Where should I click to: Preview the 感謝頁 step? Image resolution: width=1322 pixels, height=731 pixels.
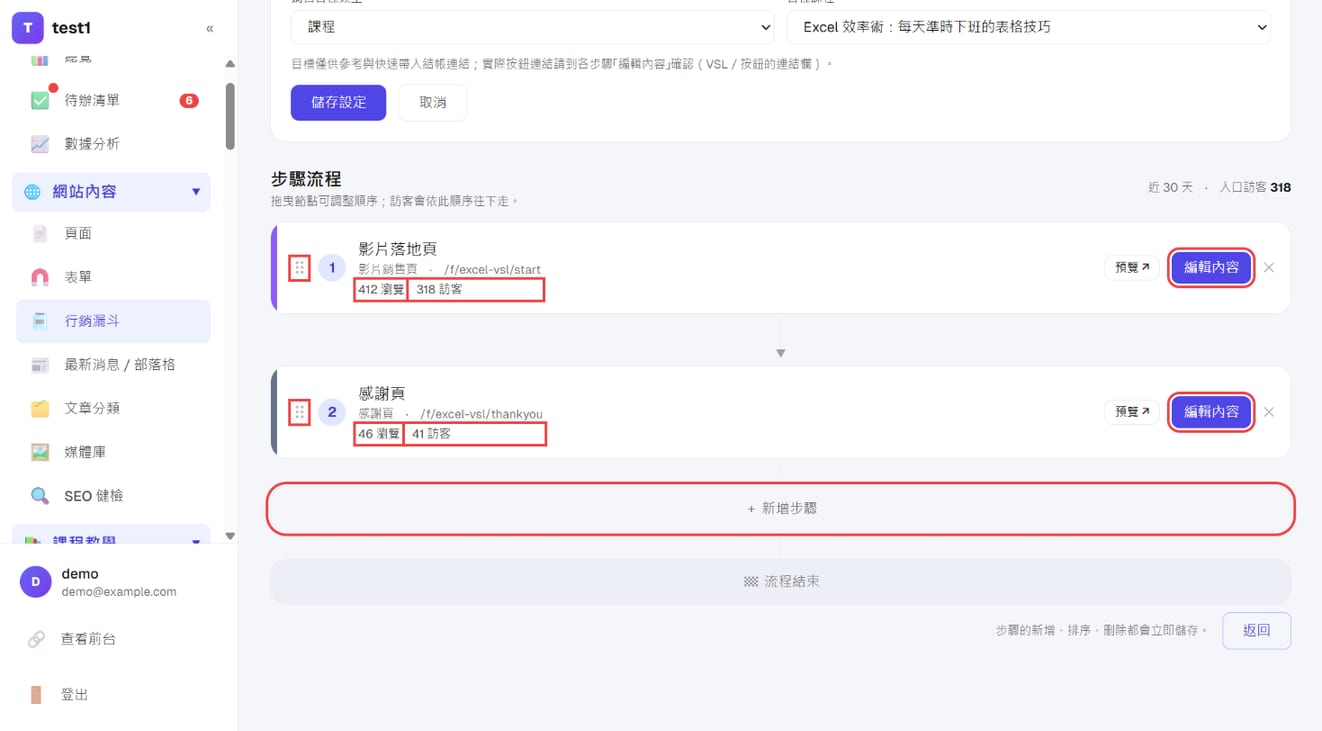1132,412
